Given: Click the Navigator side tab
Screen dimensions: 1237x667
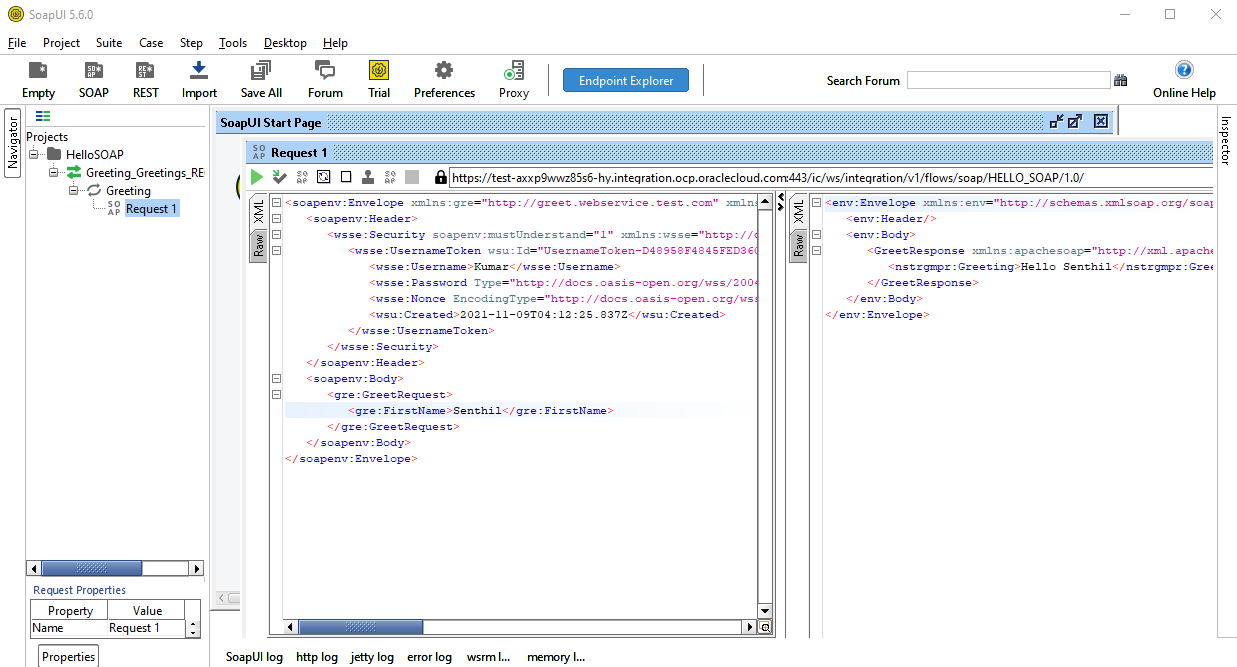Looking at the screenshot, I should pyautogui.click(x=13, y=142).
